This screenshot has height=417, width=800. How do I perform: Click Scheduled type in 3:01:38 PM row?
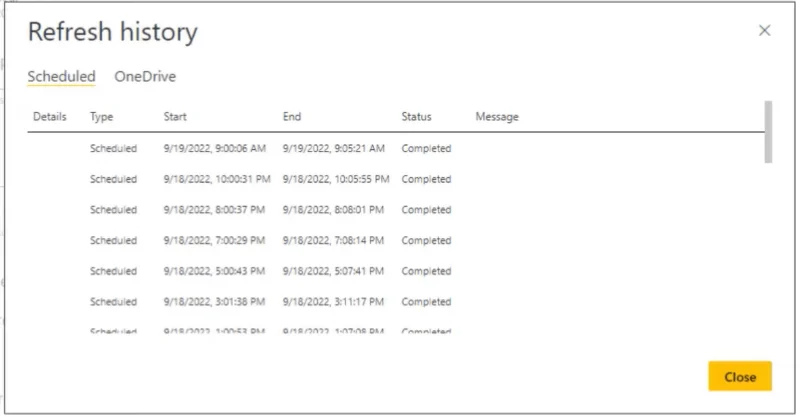(x=113, y=302)
